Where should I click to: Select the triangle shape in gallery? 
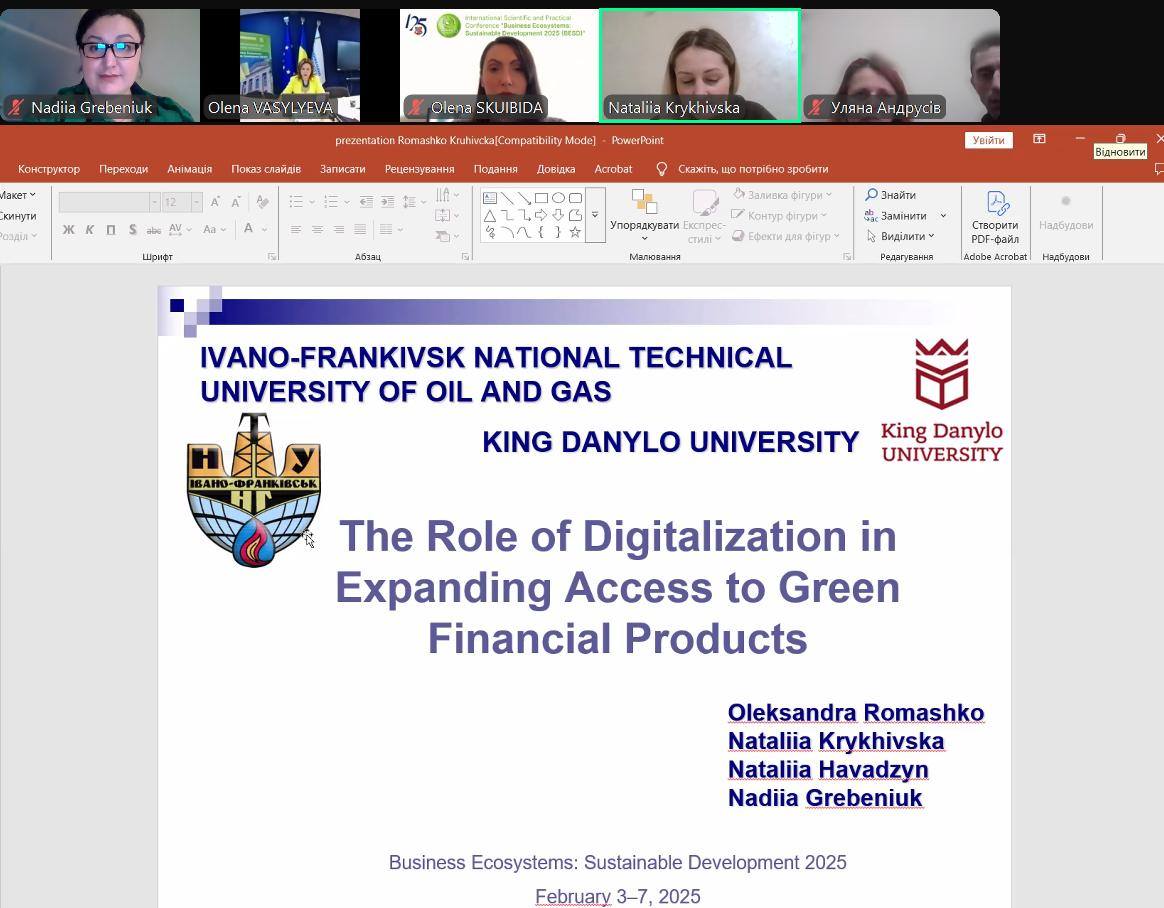[490, 216]
